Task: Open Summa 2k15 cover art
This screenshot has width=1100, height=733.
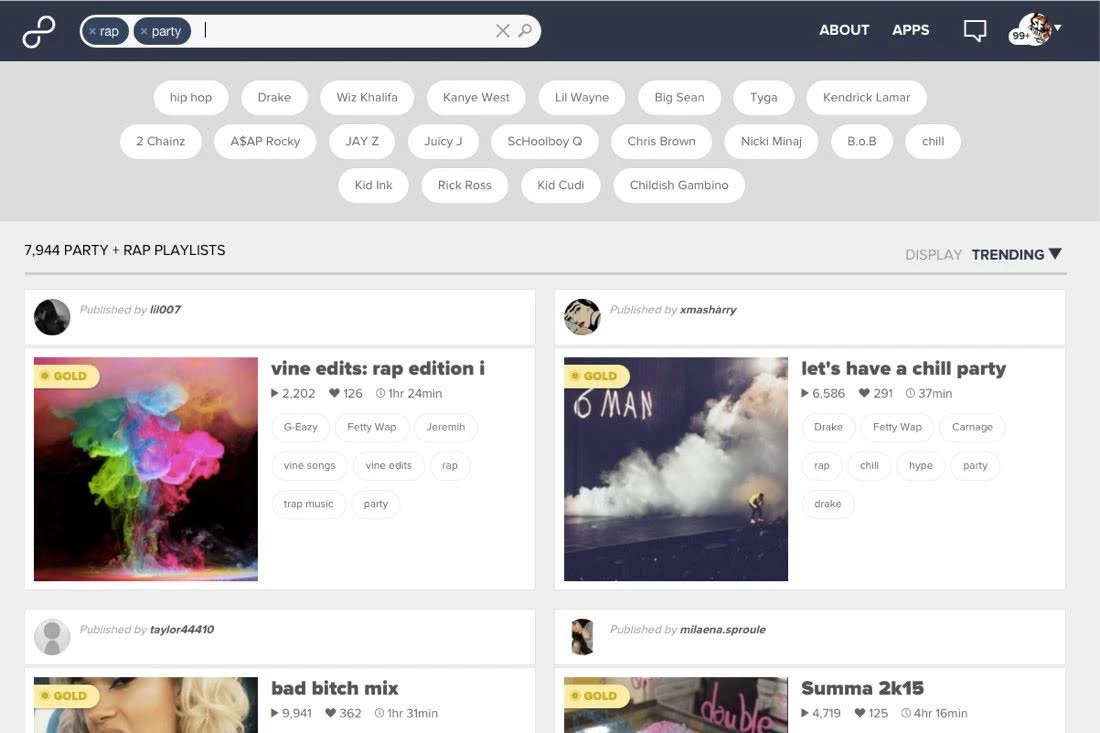Action: point(676,705)
